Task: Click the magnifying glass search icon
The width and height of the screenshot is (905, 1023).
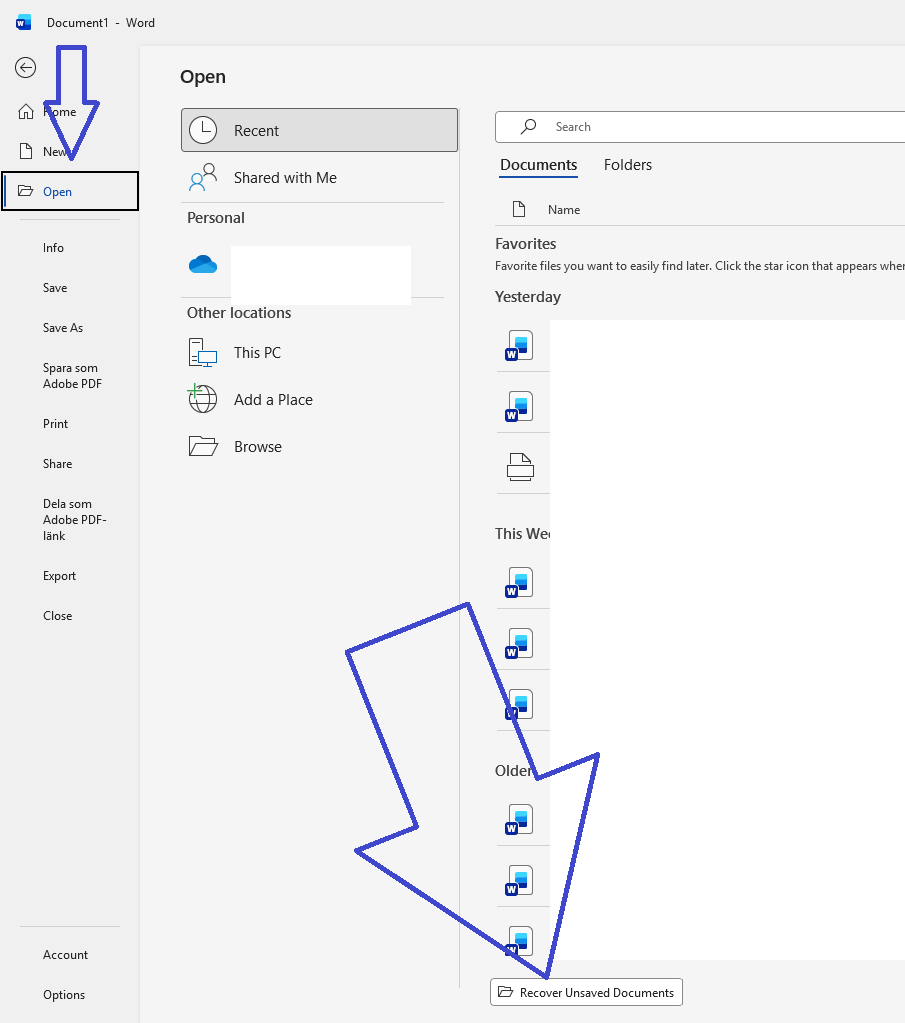Action: coord(529,127)
